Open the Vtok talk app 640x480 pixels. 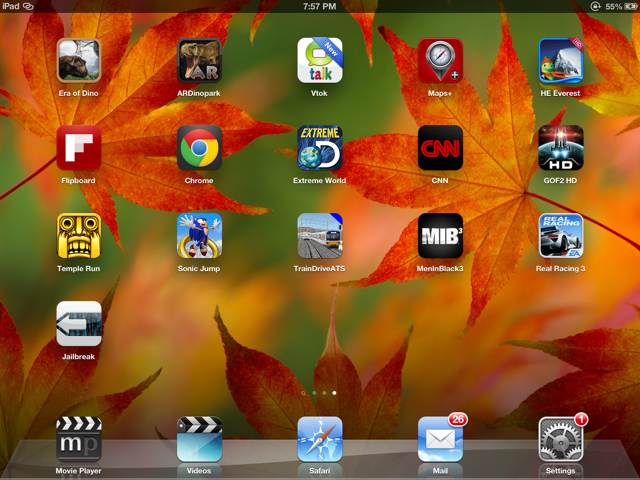click(319, 60)
